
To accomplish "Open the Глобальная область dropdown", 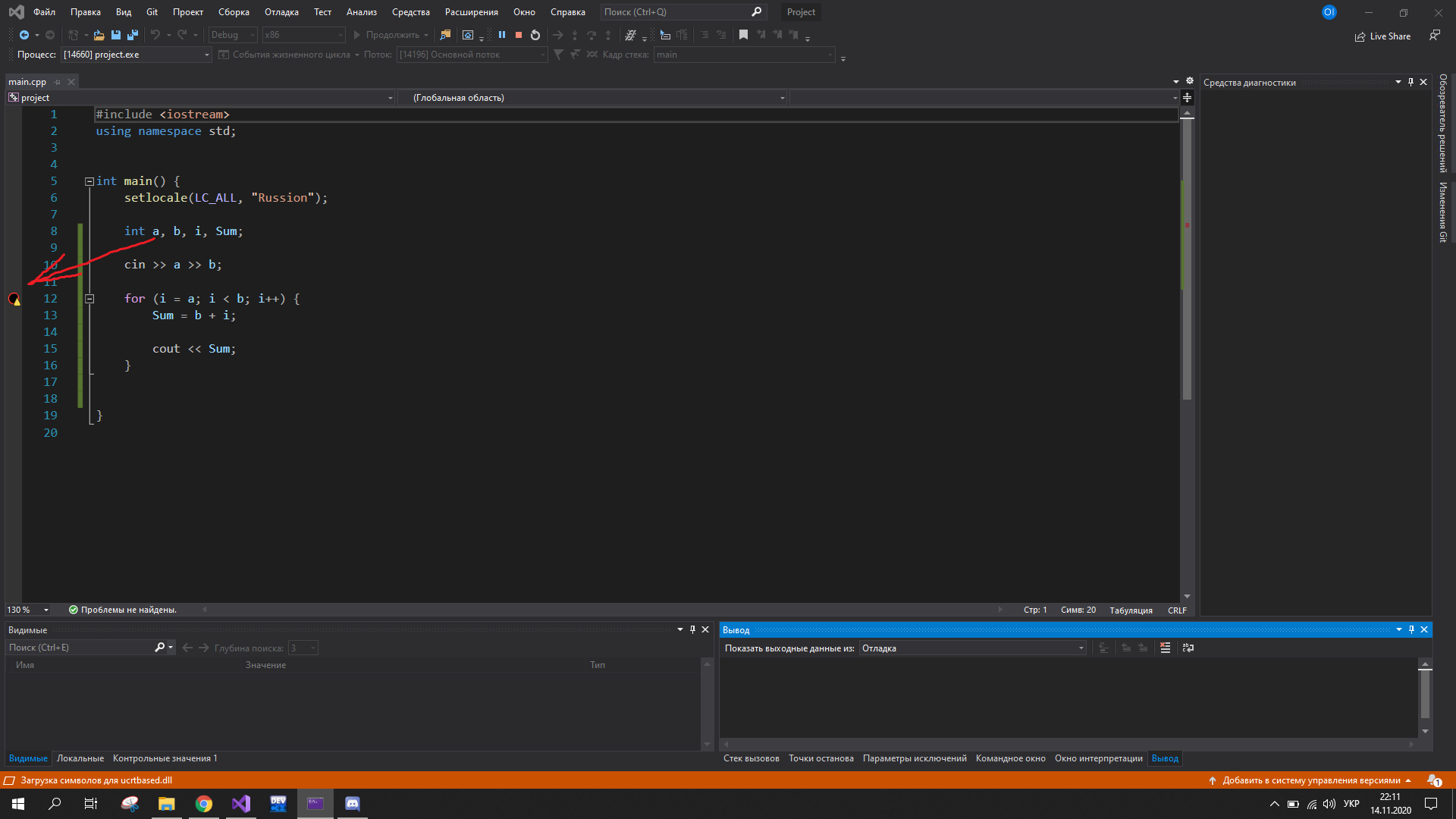I will (593, 98).
